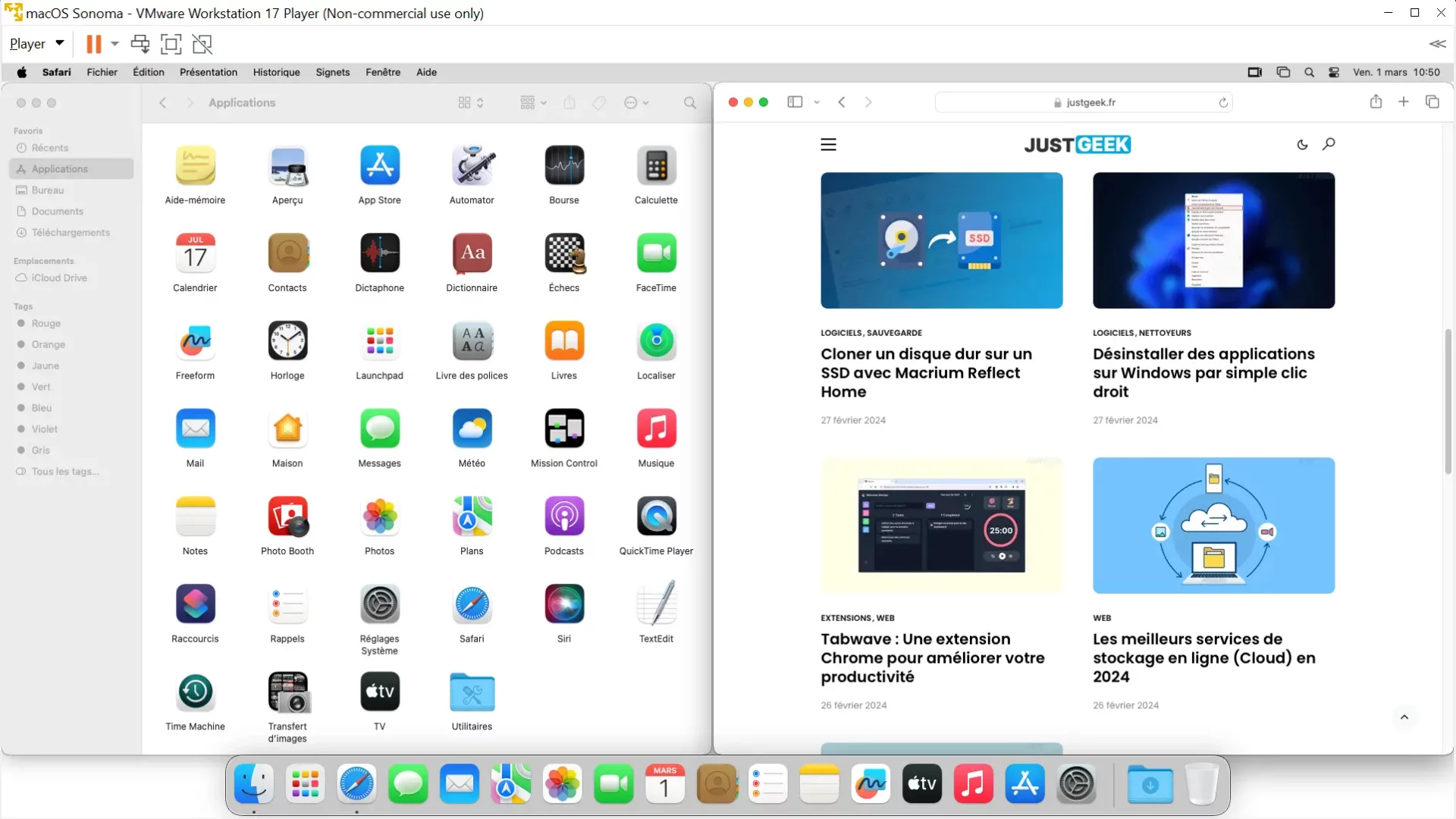Open the Podcasts app icon
The image size is (1456, 819).
pyautogui.click(x=564, y=516)
